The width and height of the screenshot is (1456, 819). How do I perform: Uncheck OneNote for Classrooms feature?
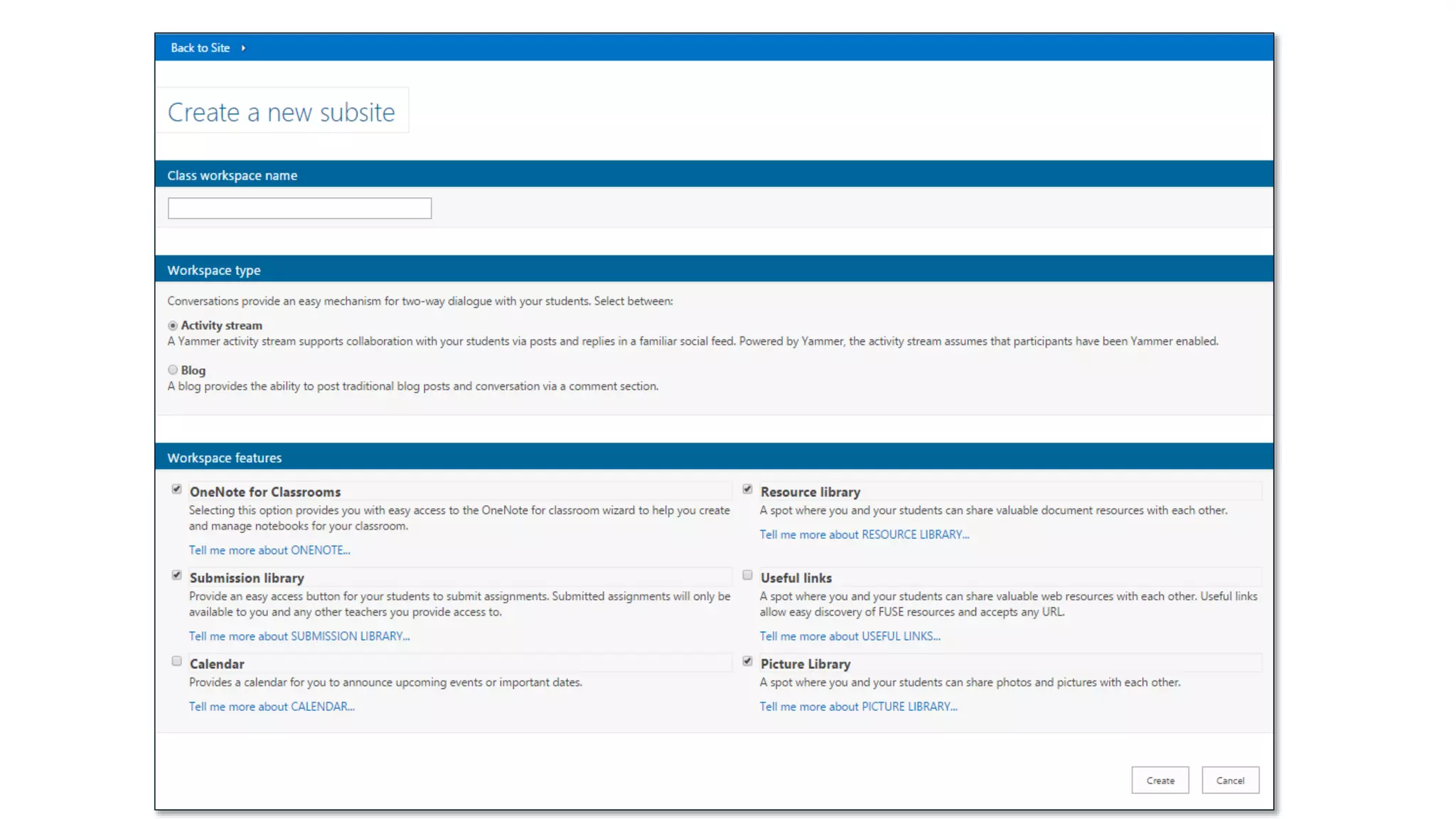[x=177, y=489]
